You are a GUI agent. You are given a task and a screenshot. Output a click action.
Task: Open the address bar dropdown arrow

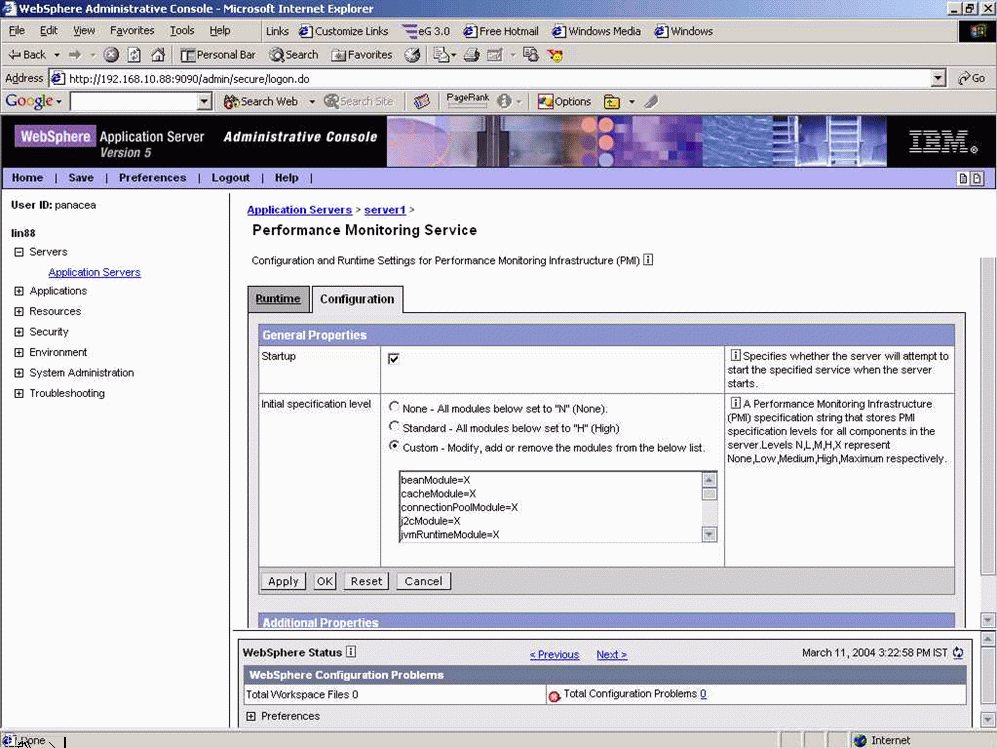(x=938, y=78)
